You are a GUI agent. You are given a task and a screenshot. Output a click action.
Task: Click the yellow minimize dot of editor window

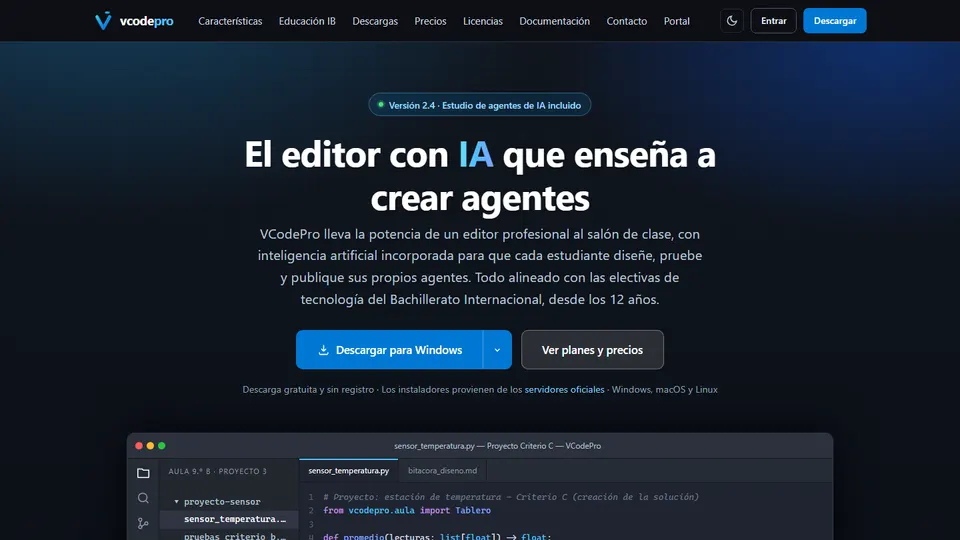pos(150,446)
